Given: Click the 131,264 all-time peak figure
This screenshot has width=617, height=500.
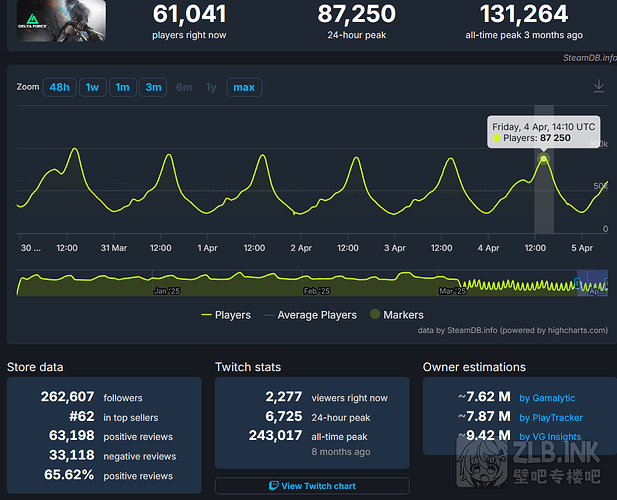Looking at the screenshot, I should pyautogui.click(x=524, y=14).
